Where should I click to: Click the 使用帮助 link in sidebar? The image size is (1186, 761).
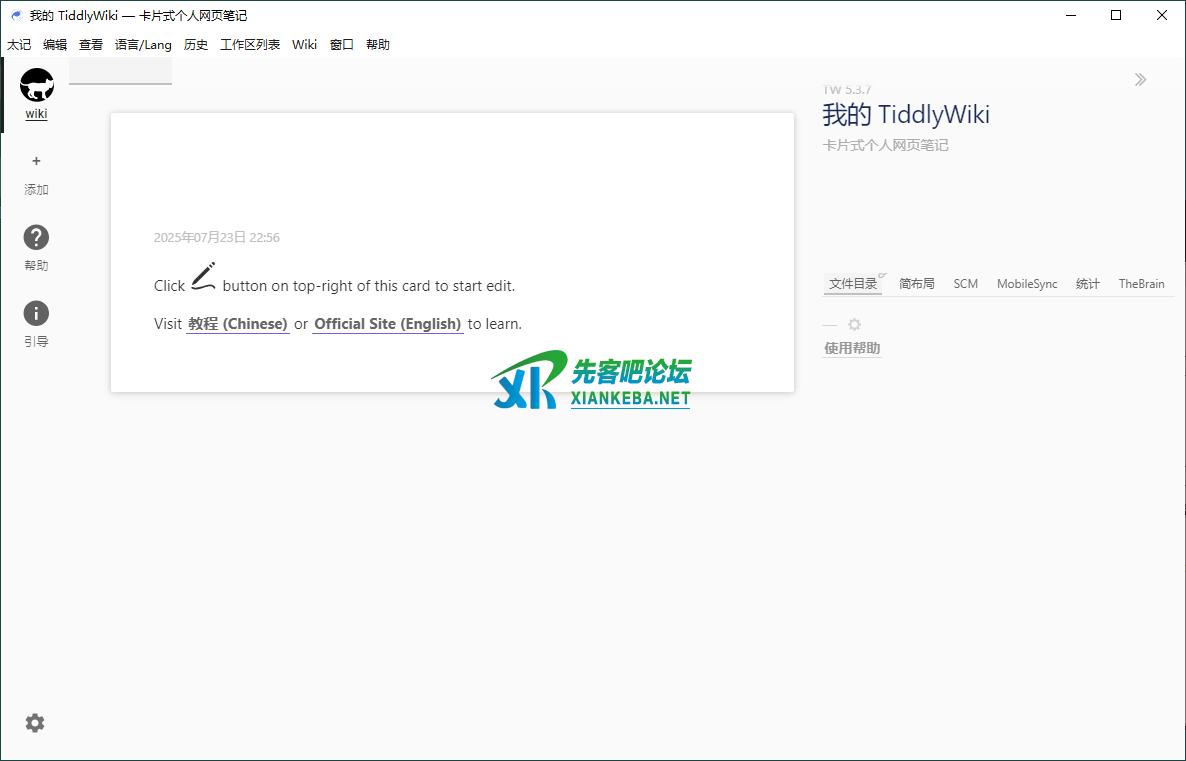pos(852,349)
